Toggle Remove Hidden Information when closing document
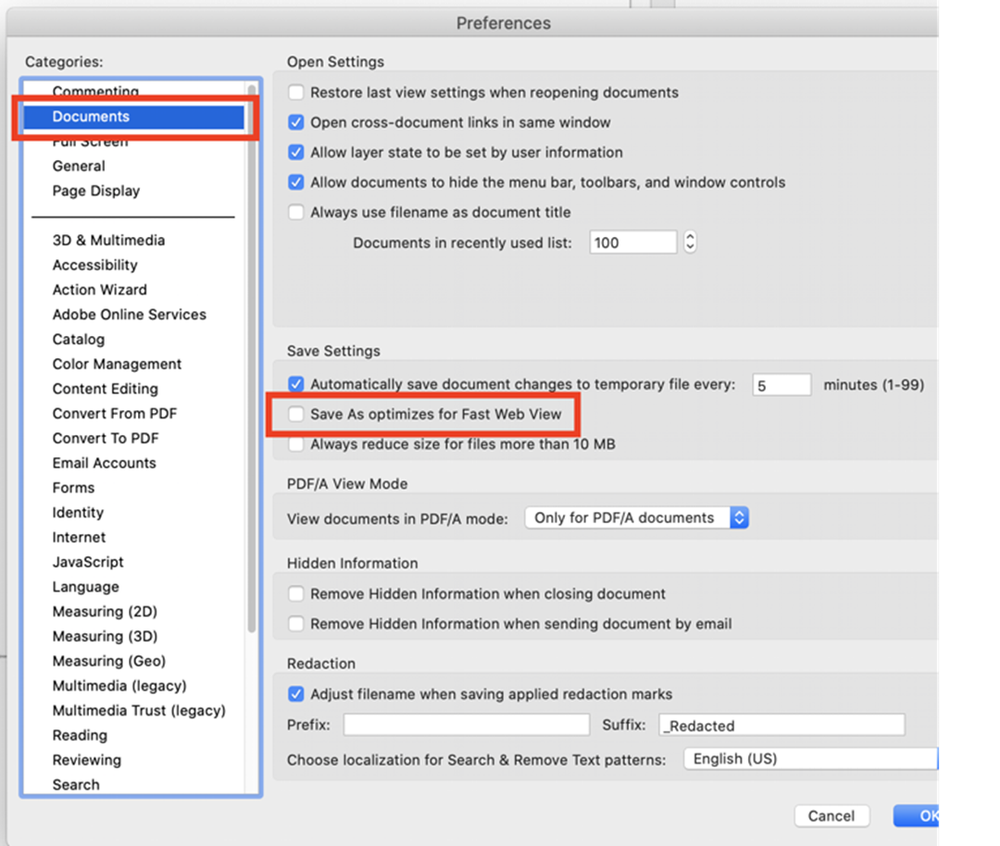The width and height of the screenshot is (1000, 846). [x=296, y=594]
